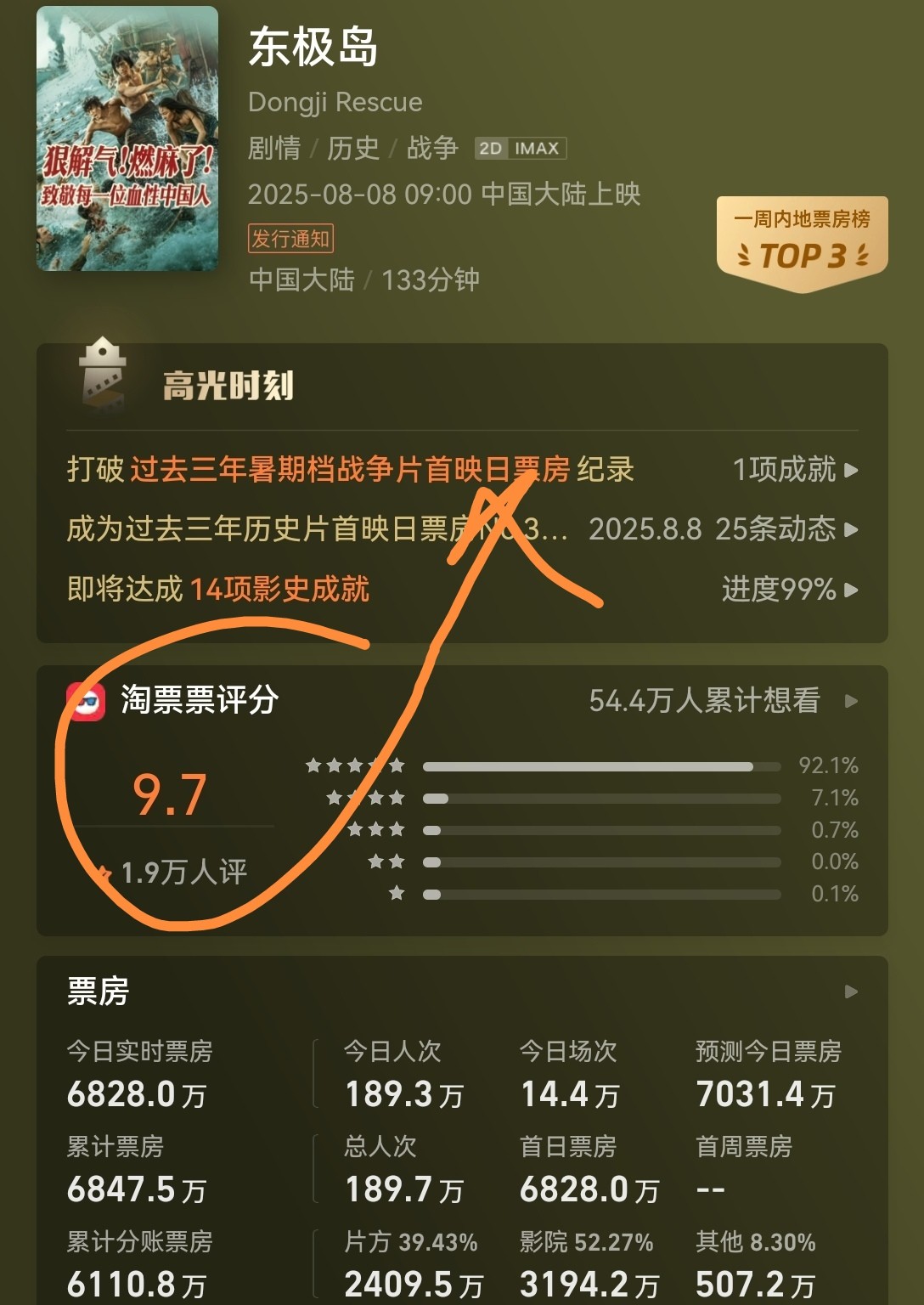Open the 9.7 score value
Image resolution: width=924 pixels, height=1305 pixels.
coord(170,795)
